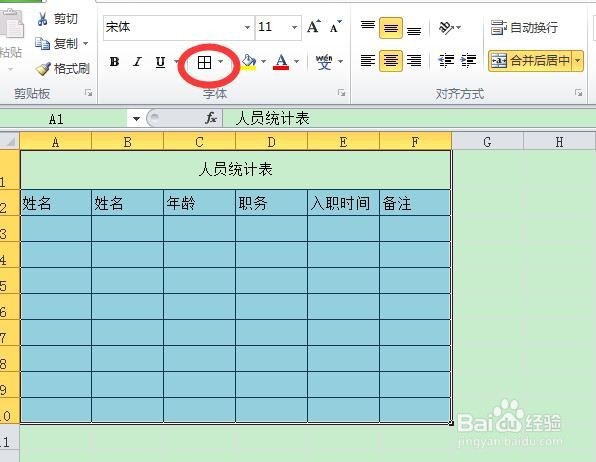Select the Format Painter (格式刷) brush
This screenshot has width=596, height=462.
click(x=43, y=68)
